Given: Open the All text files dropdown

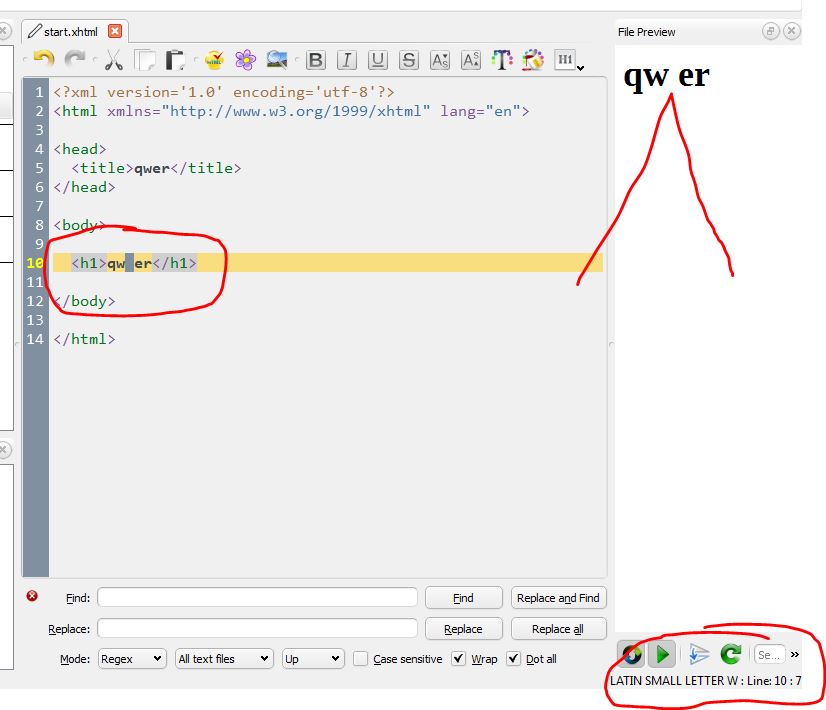Looking at the screenshot, I should coord(224,659).
